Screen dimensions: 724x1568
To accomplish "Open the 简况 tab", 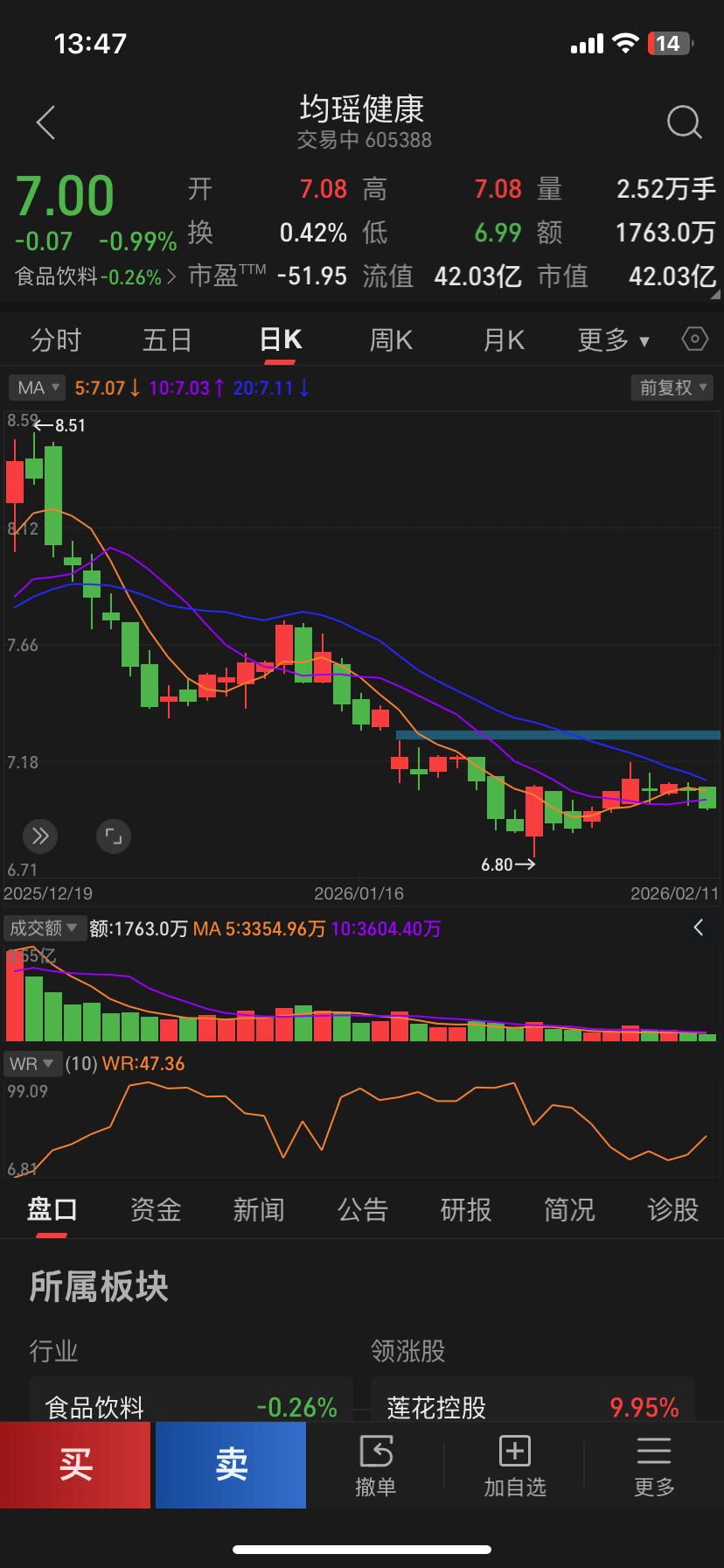I will pos(569,1210).
